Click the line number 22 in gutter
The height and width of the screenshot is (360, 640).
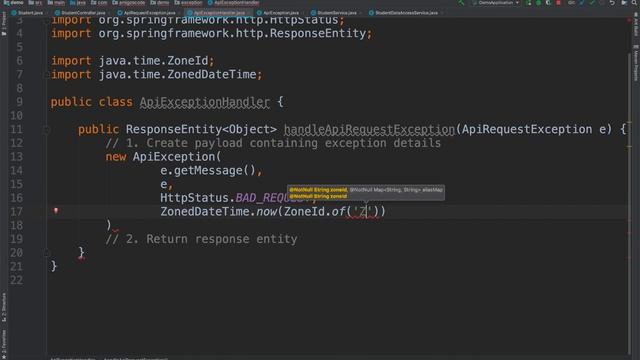click(16, 280)
